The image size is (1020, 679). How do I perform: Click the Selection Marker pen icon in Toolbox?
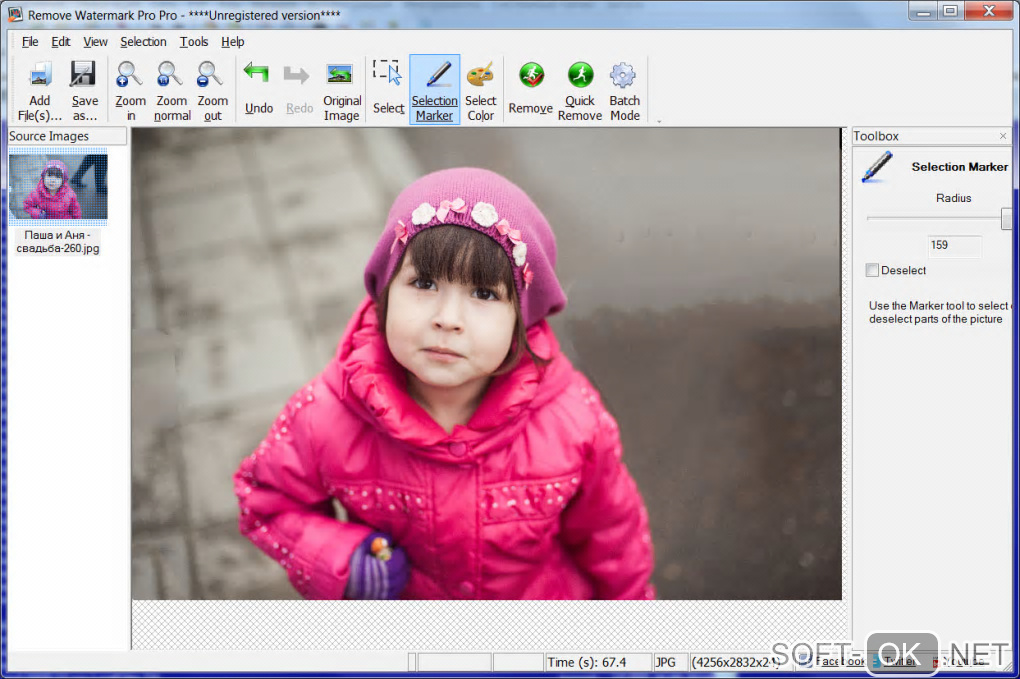877,166
